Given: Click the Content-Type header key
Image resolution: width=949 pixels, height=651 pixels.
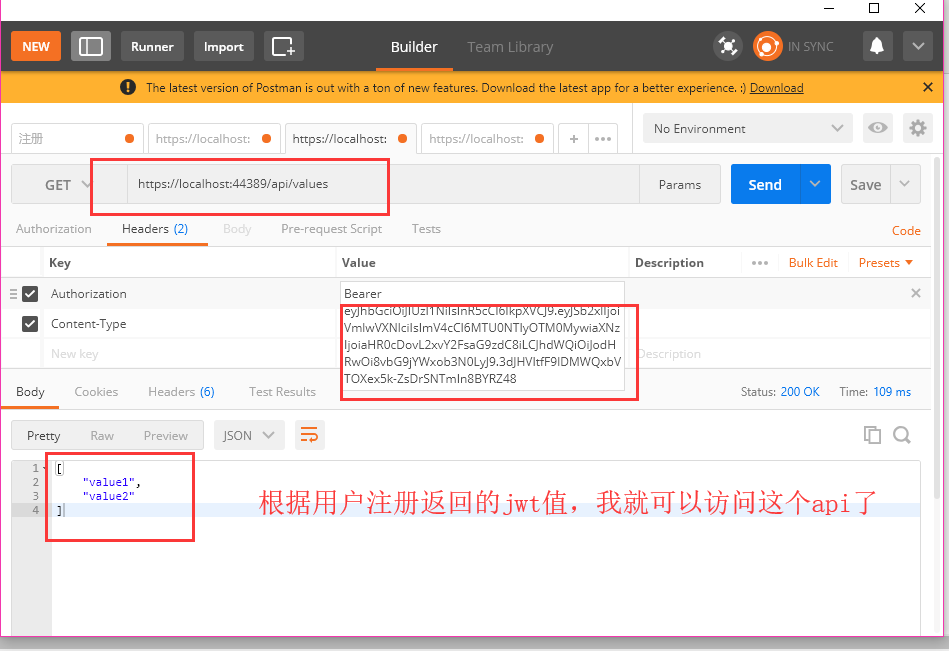Looking at the screenshot, I should click(x=88, y=324).
